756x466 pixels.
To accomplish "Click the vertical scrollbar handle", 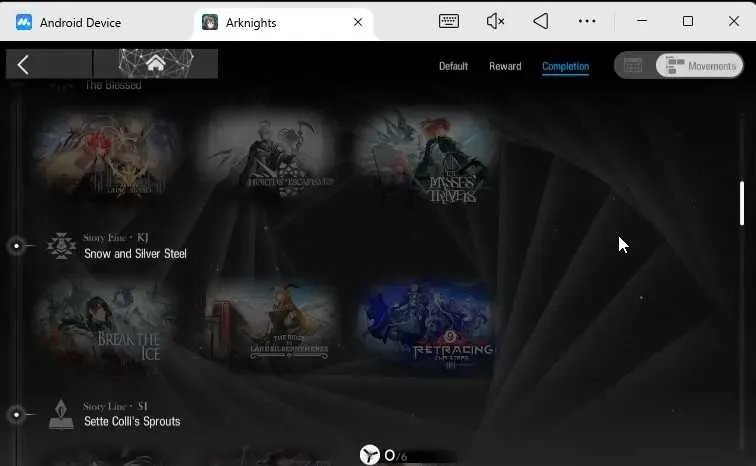I will 742,203.
